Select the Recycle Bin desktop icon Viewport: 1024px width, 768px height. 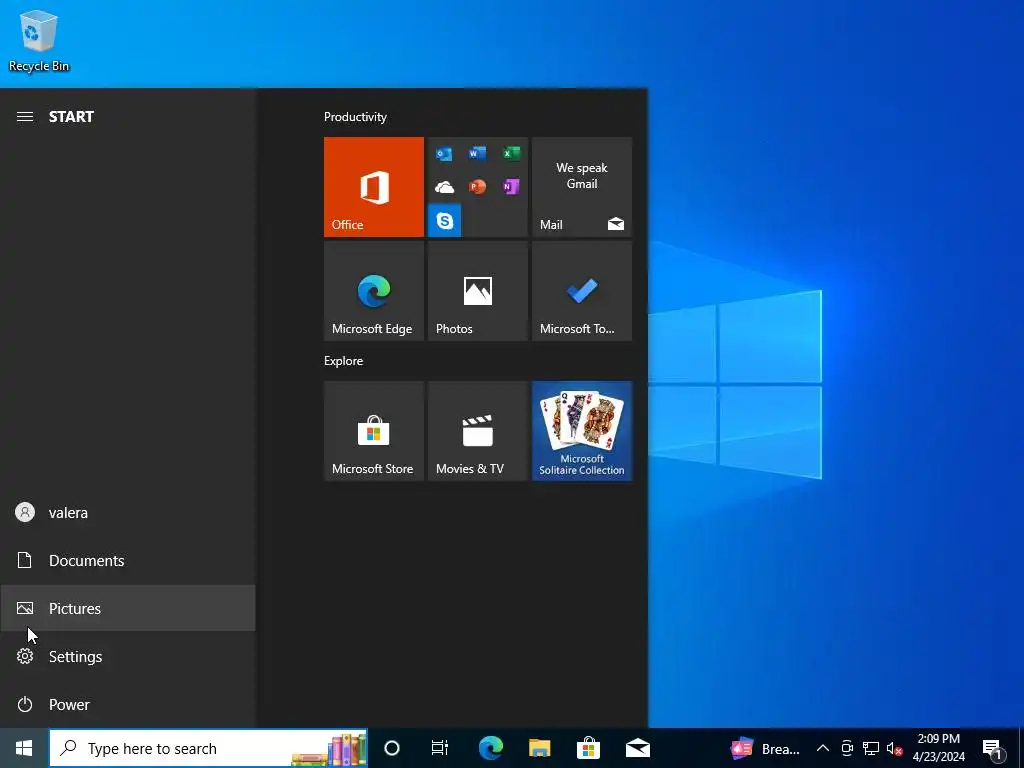[x=39, y=40]
